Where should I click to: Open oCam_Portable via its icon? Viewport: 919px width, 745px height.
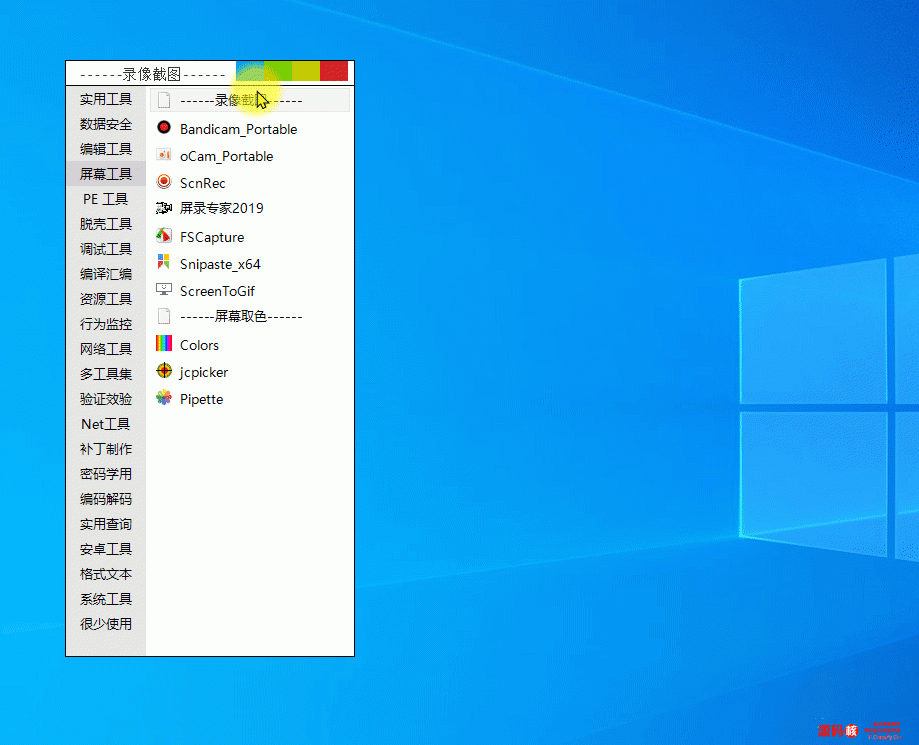tap(164, 155)
